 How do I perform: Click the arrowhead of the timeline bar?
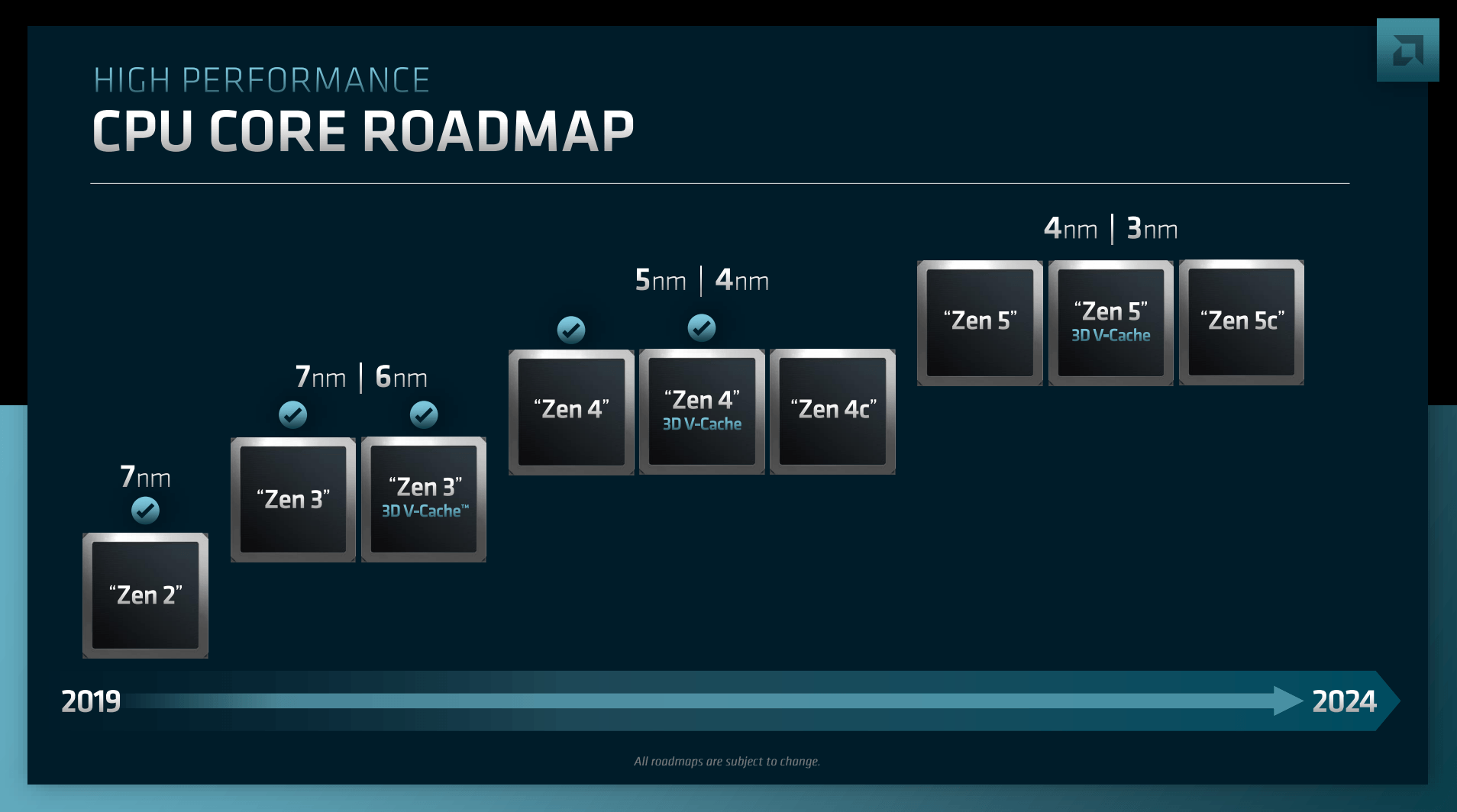click(x=1288, y=701)
